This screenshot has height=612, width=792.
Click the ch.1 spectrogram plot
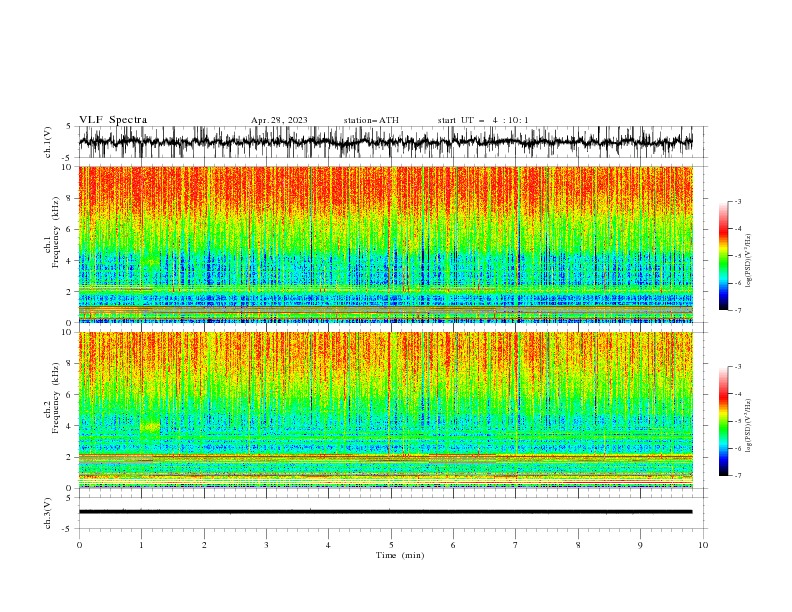click(386, 244)
